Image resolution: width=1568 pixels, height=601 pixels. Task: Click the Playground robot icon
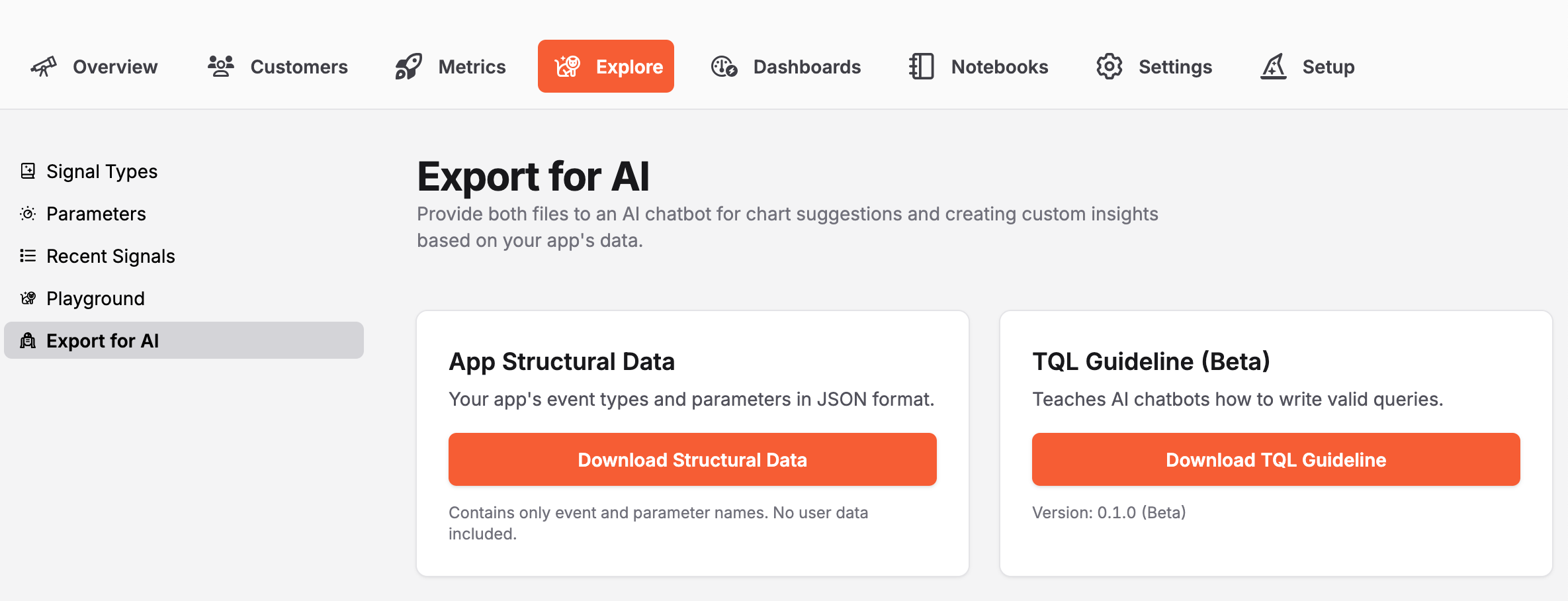click(x=27, y=298)
